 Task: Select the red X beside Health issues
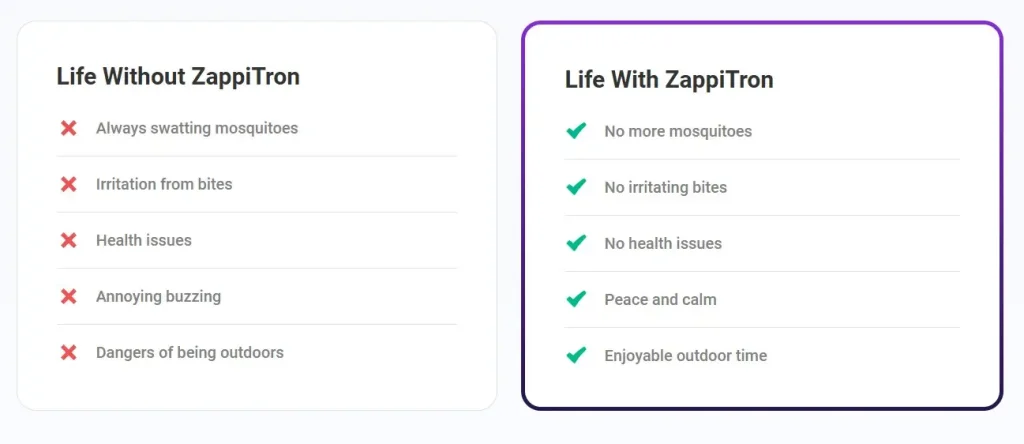(69, 240)
